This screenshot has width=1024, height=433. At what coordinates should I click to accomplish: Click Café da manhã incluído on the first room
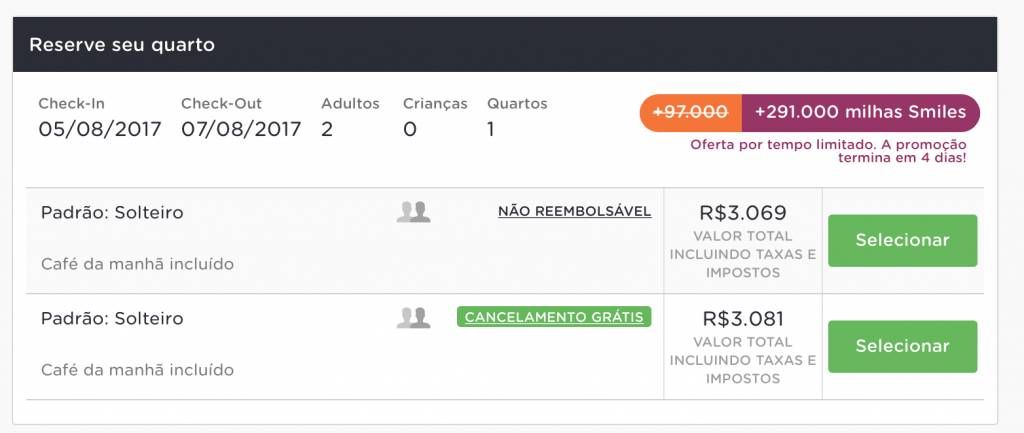[x=137, y=264]
